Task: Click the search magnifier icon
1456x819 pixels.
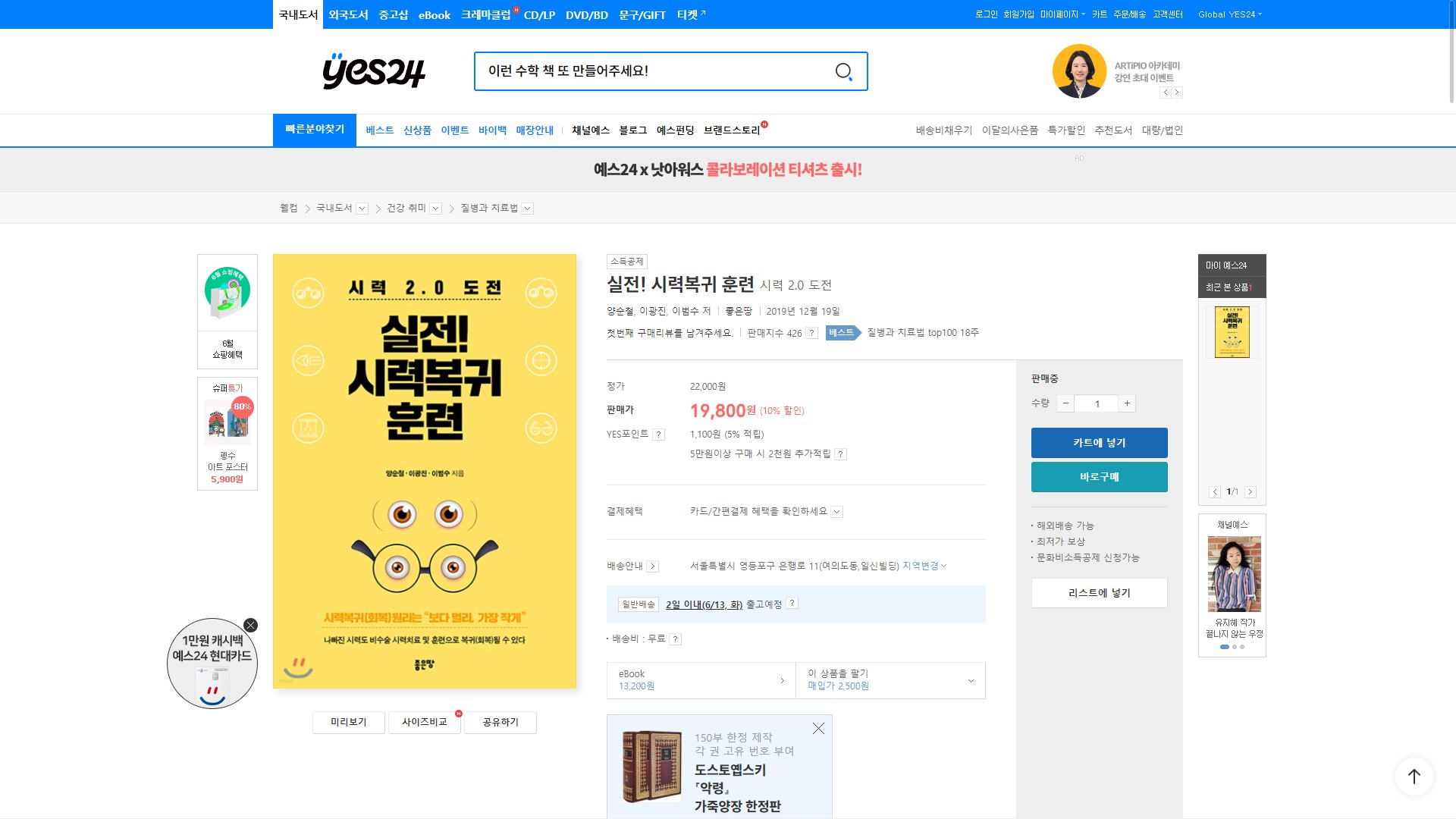Action: click(843, 71)
